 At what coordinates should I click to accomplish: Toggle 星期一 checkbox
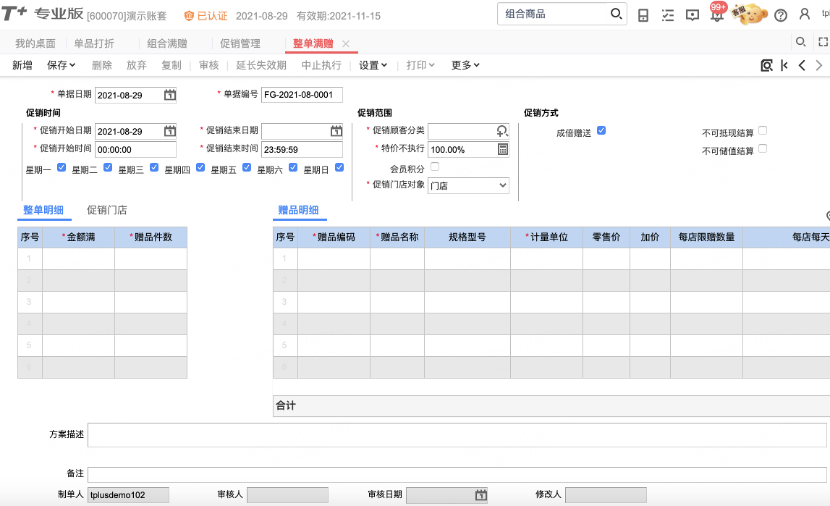[61, 167]
